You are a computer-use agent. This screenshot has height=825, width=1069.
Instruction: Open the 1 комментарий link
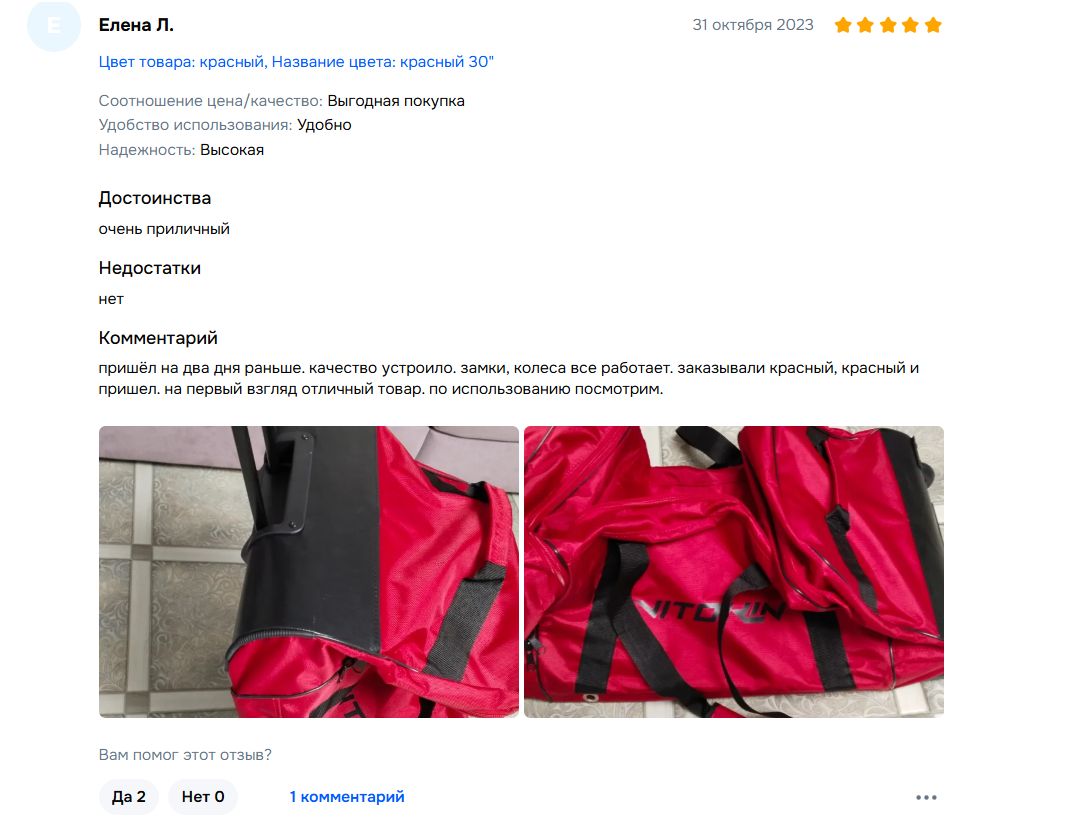tap(347, 796)
